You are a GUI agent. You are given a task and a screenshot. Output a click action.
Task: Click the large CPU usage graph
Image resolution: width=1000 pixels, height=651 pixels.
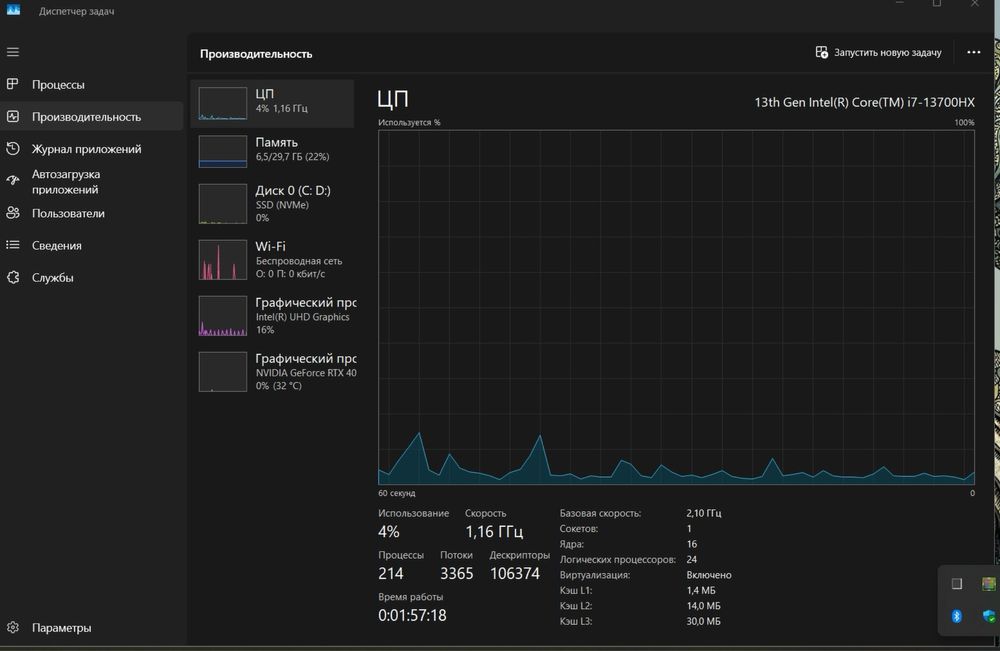pyautogui.click(x=676, y=307)
